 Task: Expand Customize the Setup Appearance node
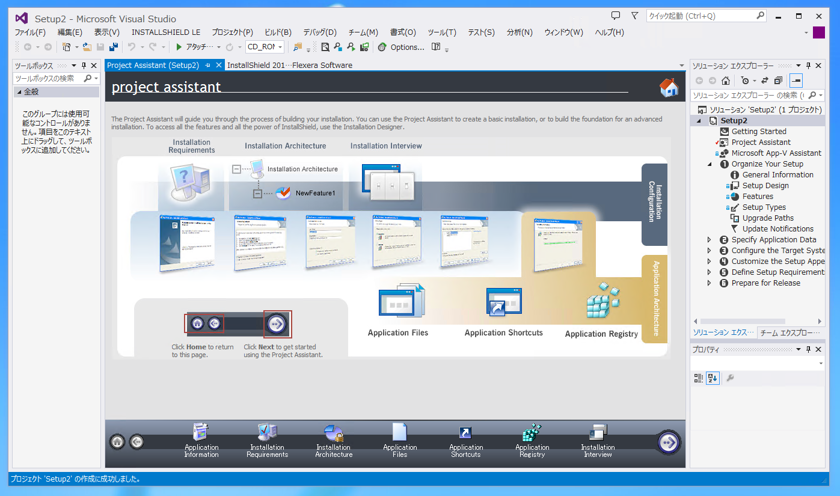pyautogui.click(x=709, y=261)
